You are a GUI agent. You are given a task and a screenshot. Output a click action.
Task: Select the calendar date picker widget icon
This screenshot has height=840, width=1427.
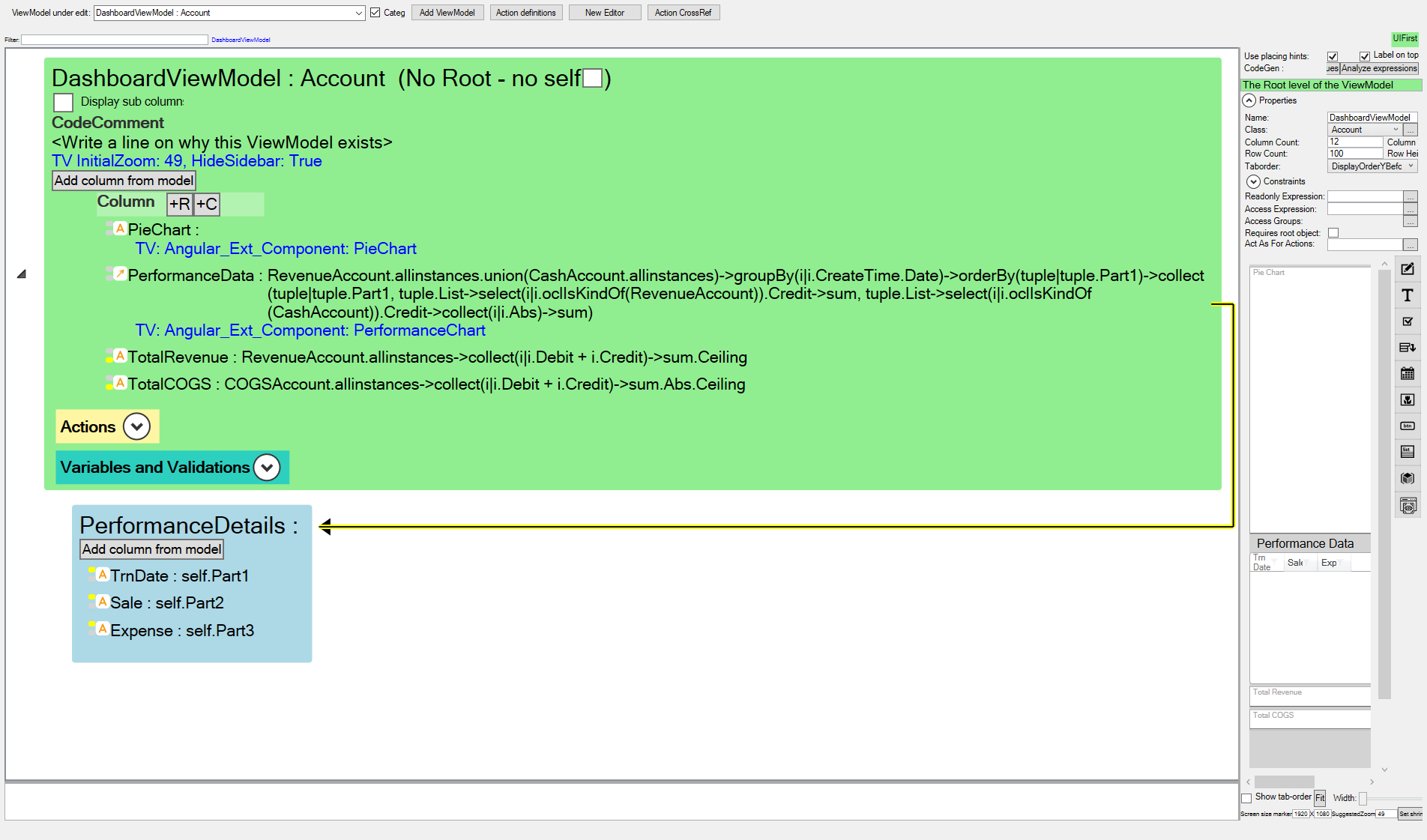tap(1408, 373)
